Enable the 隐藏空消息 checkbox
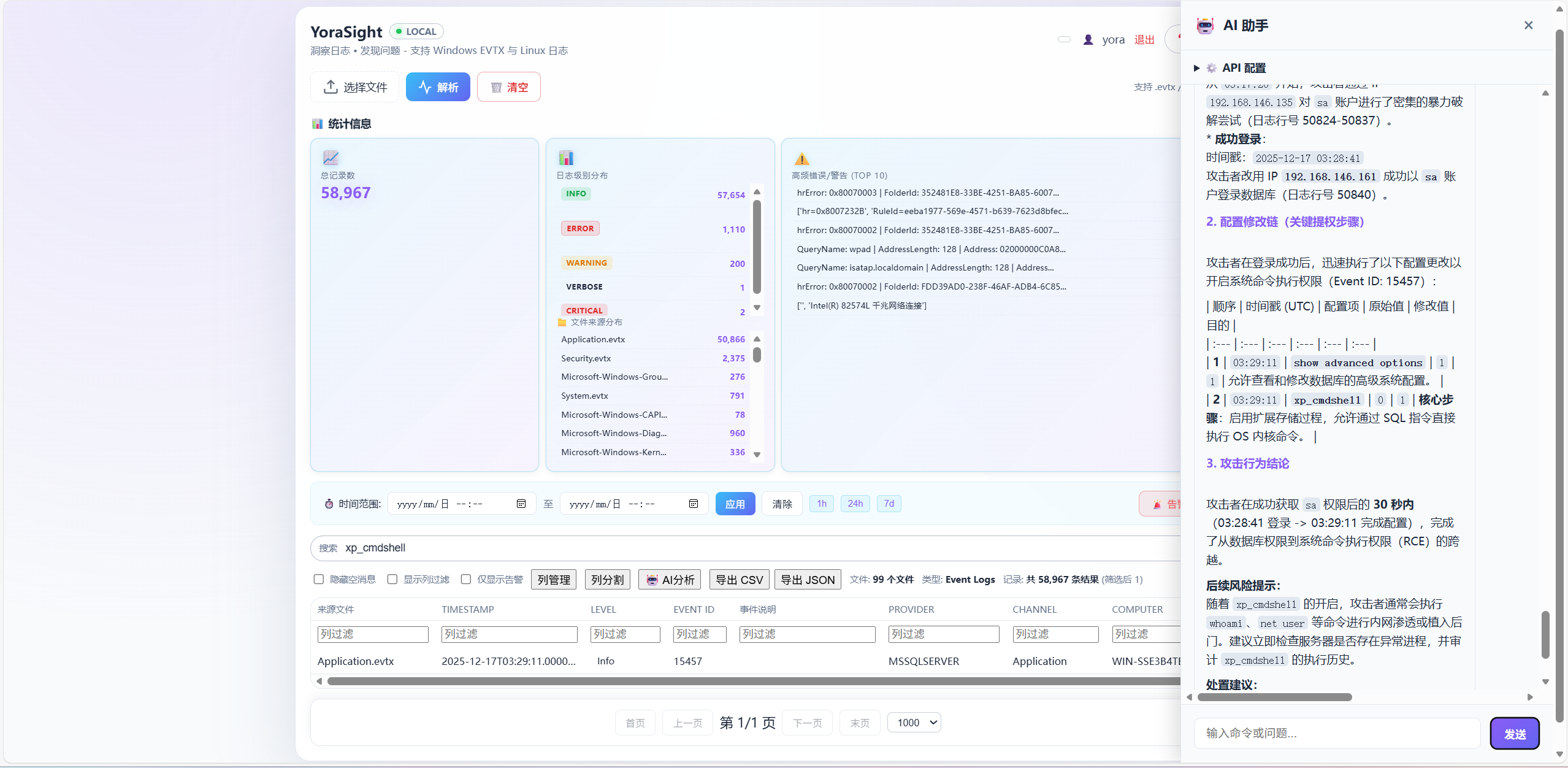 point(319,579)
